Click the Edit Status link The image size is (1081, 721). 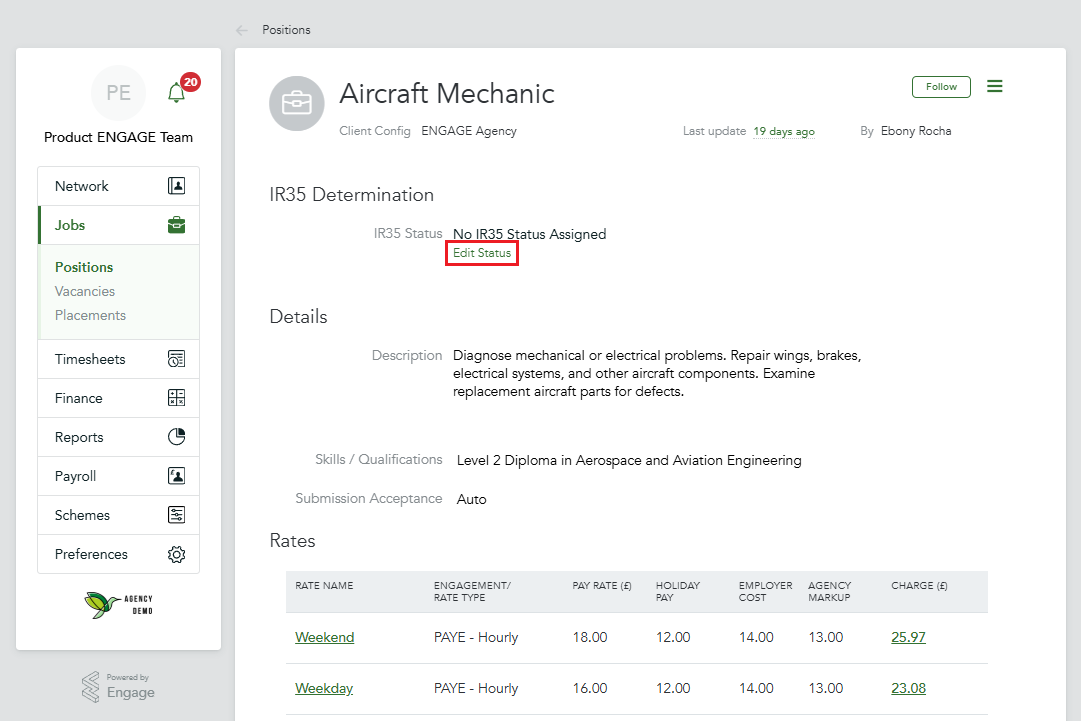482,253
